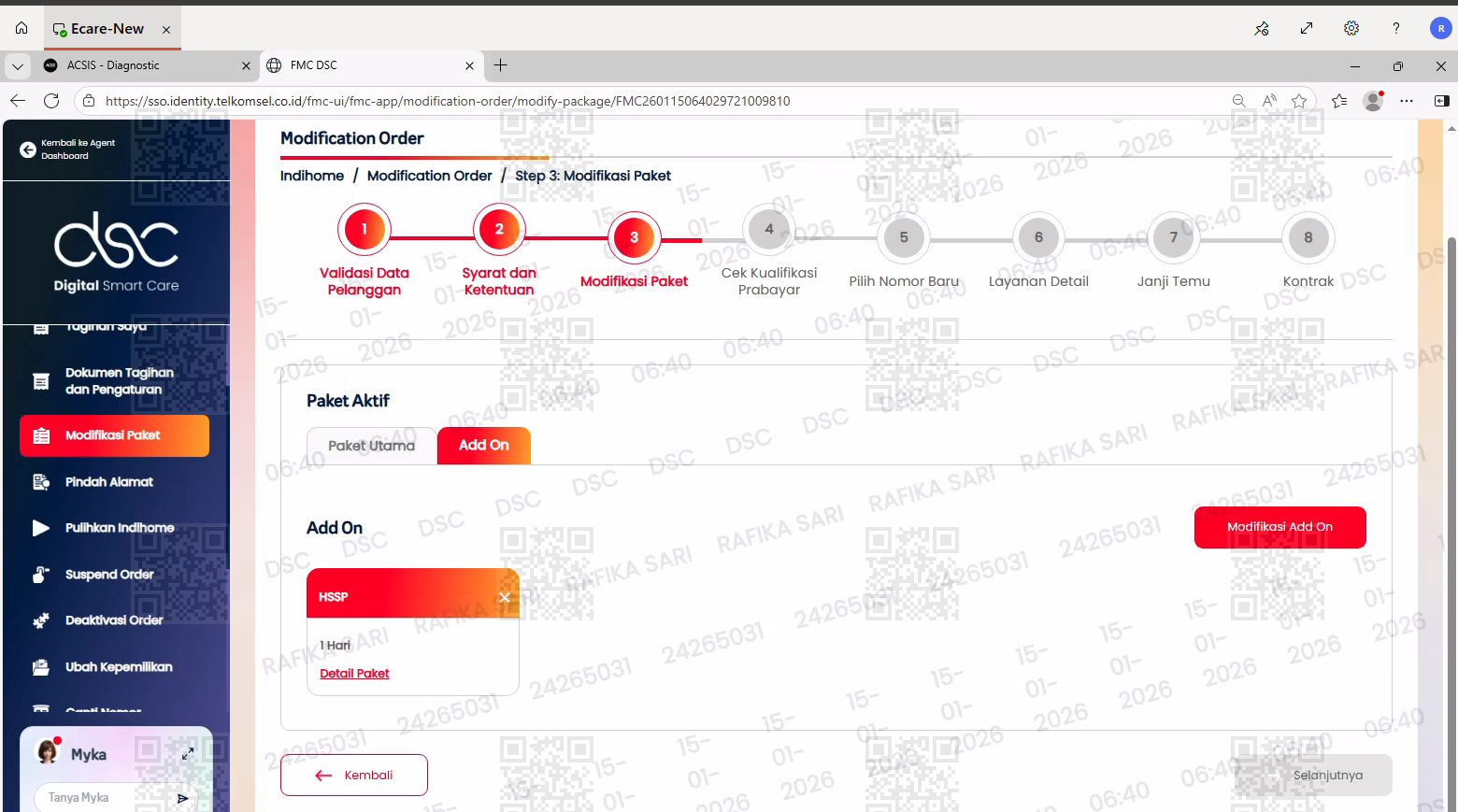1458x812 pixels.
Task: Open the favorites list icon
Action: [x=1339, y=101]
